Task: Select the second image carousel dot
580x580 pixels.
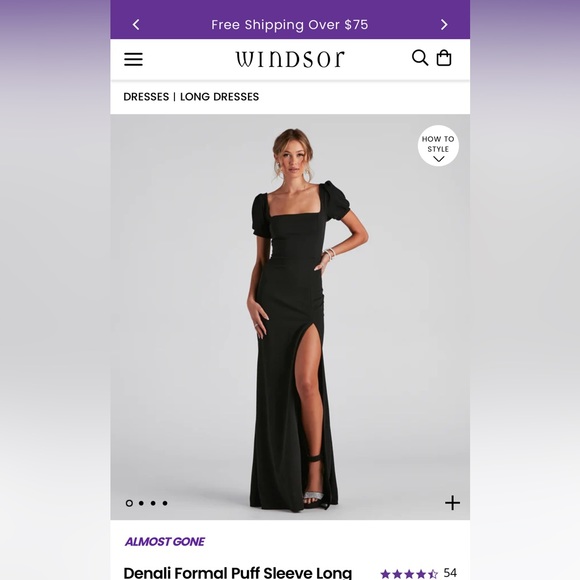Action: (141, 503)
